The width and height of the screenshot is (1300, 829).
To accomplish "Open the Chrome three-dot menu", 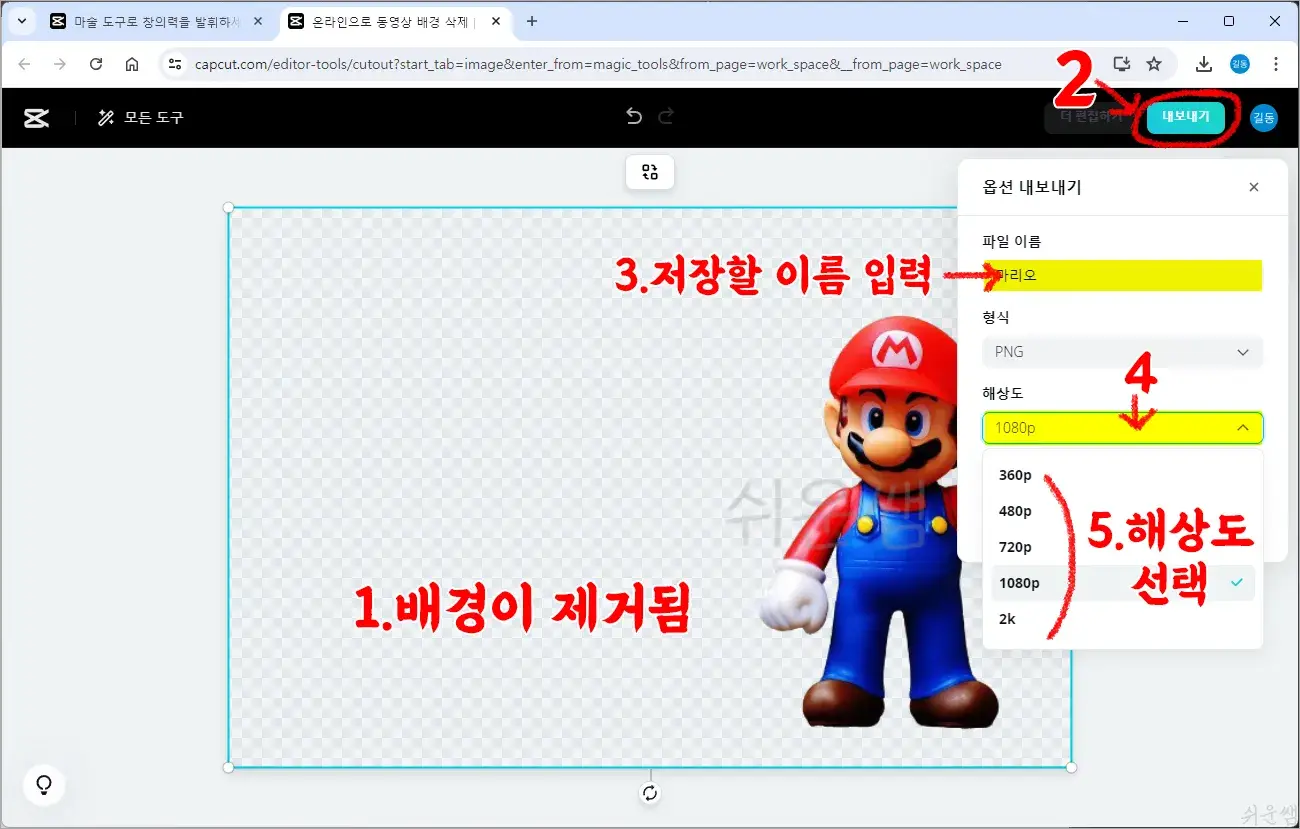I will pos(1276,64).
